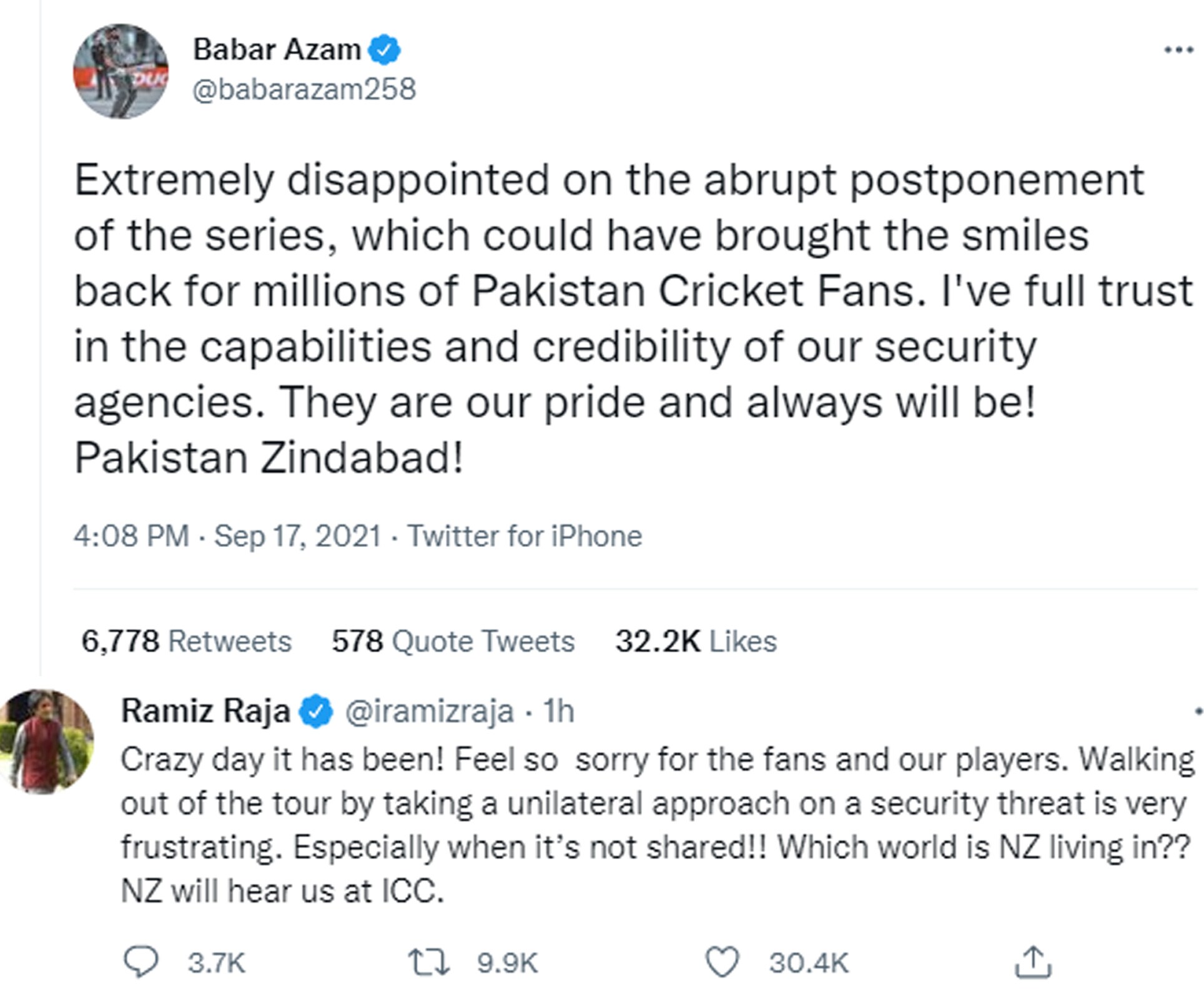Click the Babar Azam display name
The height and width of the screenshot is (999, 1204).
[277, 49]
